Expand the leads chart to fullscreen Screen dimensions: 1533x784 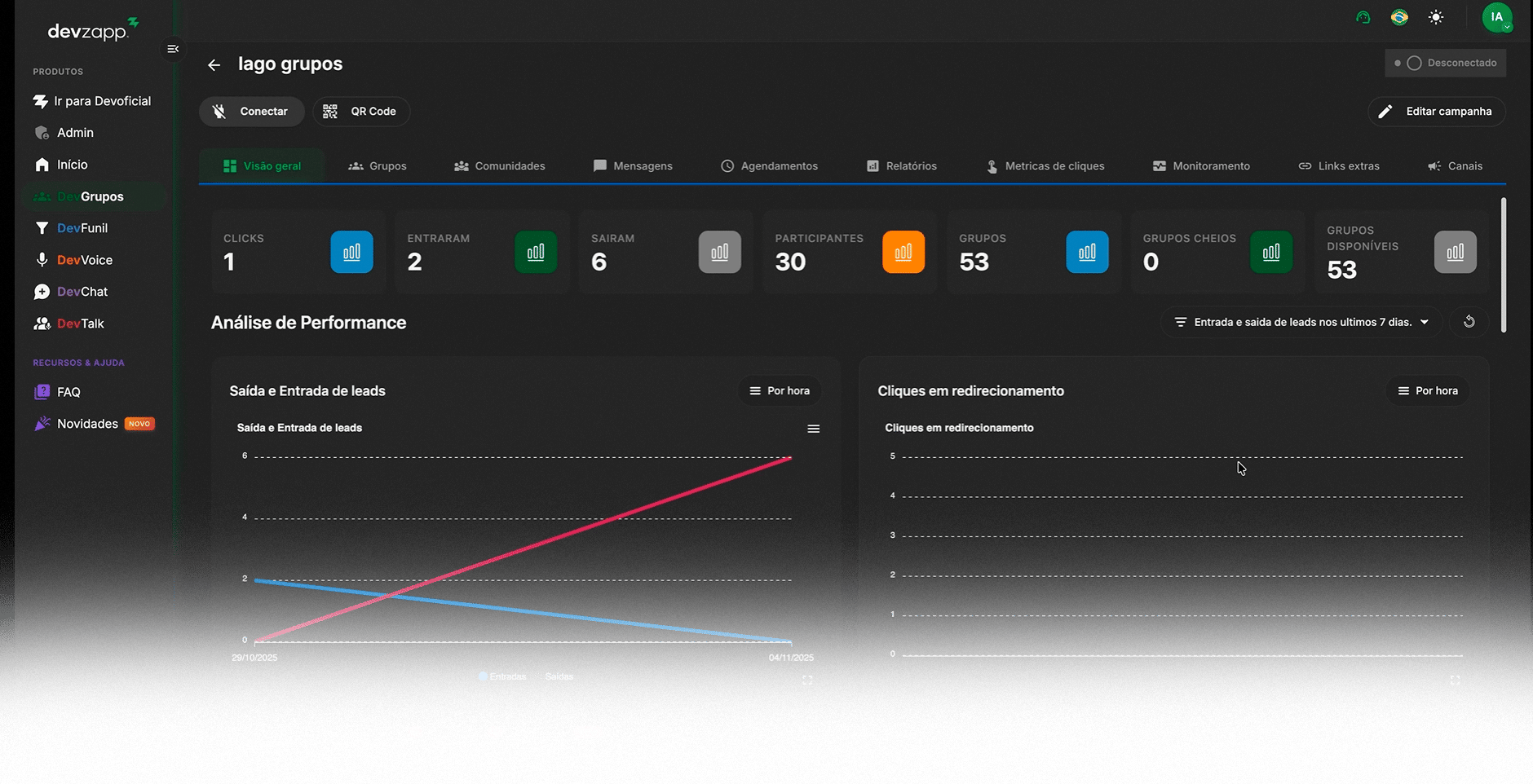point(807,680)
